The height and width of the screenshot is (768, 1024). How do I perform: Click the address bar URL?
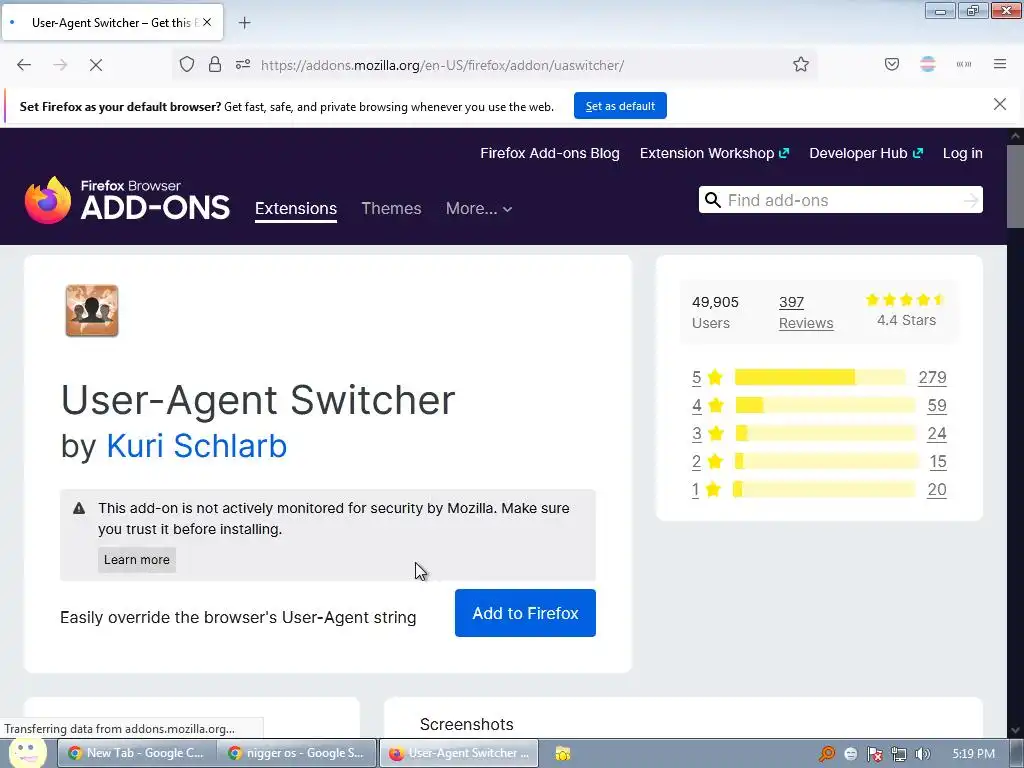click(x=442, y=65)
